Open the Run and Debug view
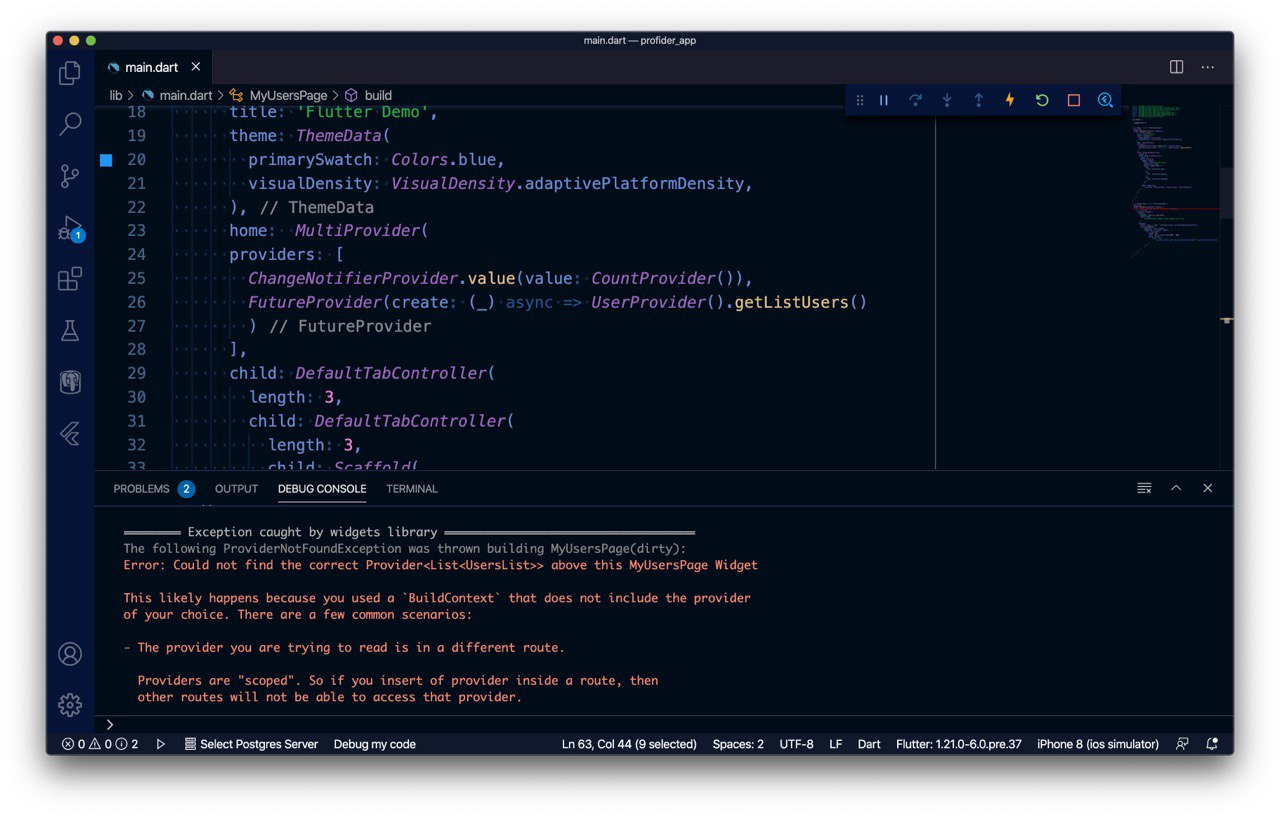The image size is (1280, 816). [x=70, y=228]
